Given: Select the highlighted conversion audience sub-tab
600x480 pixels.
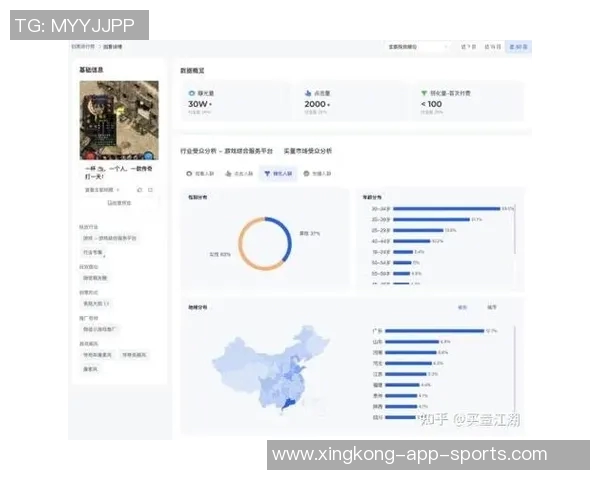Looking at the screenshot, I should pos(278,173).
